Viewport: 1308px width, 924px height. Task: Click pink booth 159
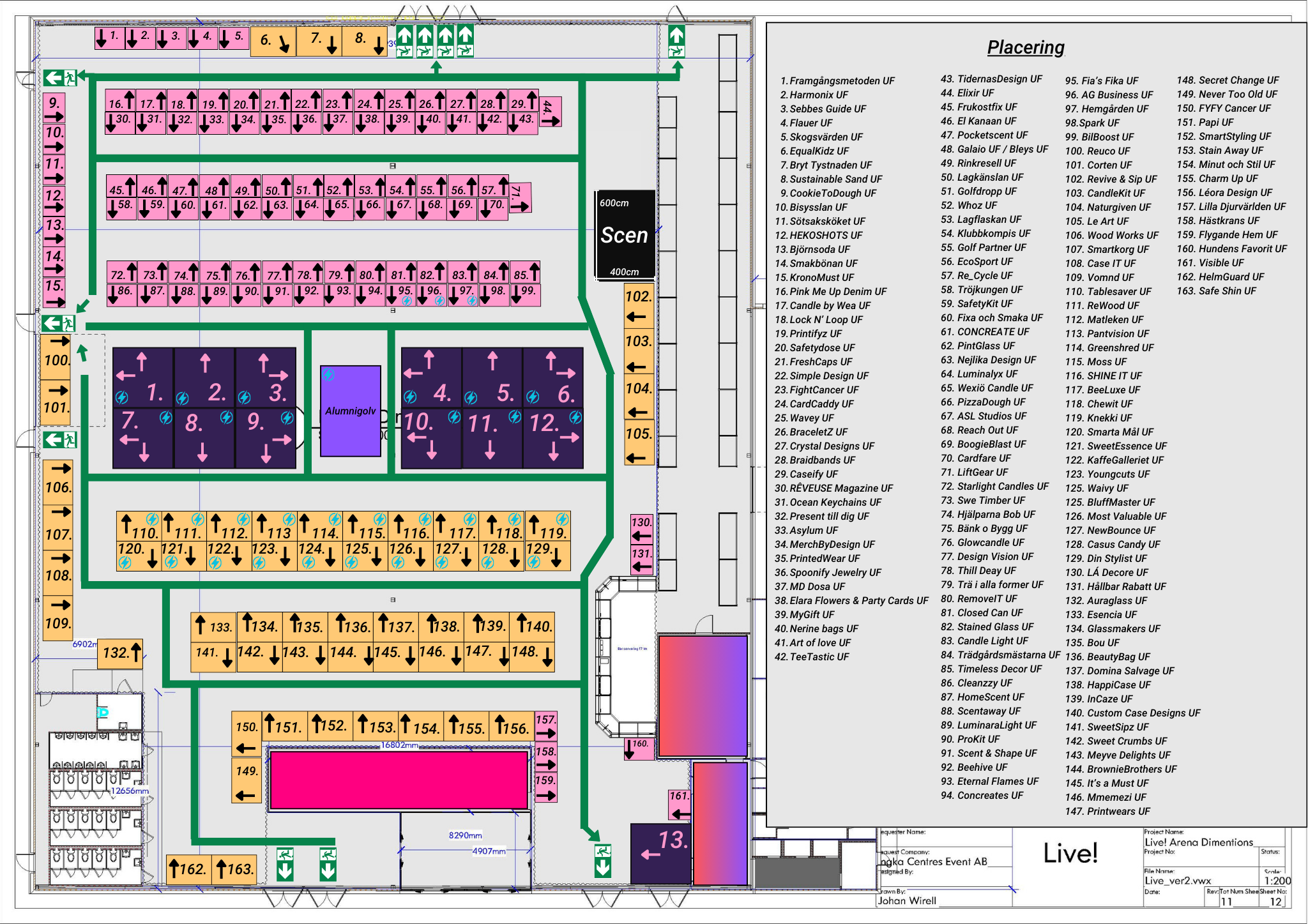coord(546,787)
